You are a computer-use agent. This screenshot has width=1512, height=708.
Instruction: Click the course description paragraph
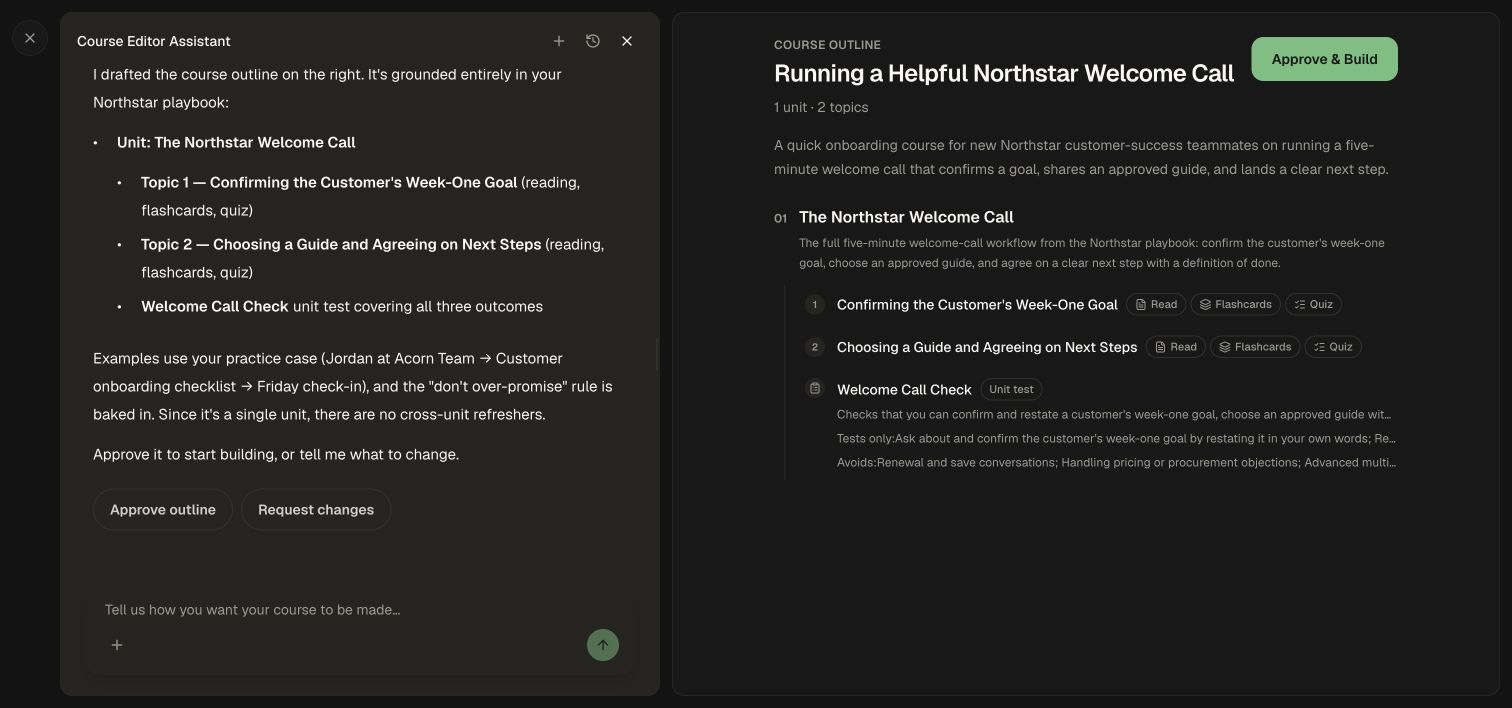click(1081, 157)
